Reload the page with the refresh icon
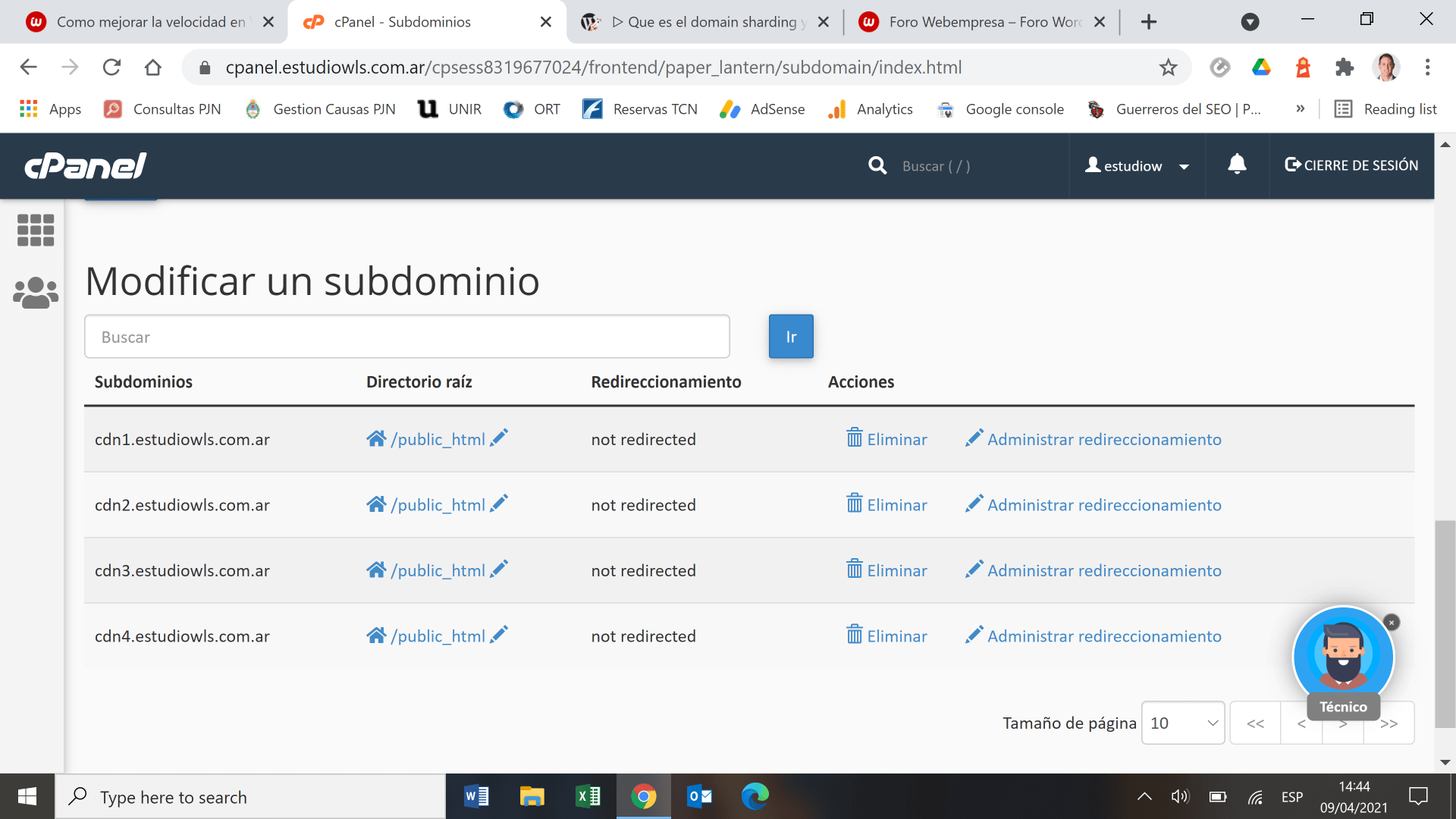The image size is (1456, 819). 111,67
